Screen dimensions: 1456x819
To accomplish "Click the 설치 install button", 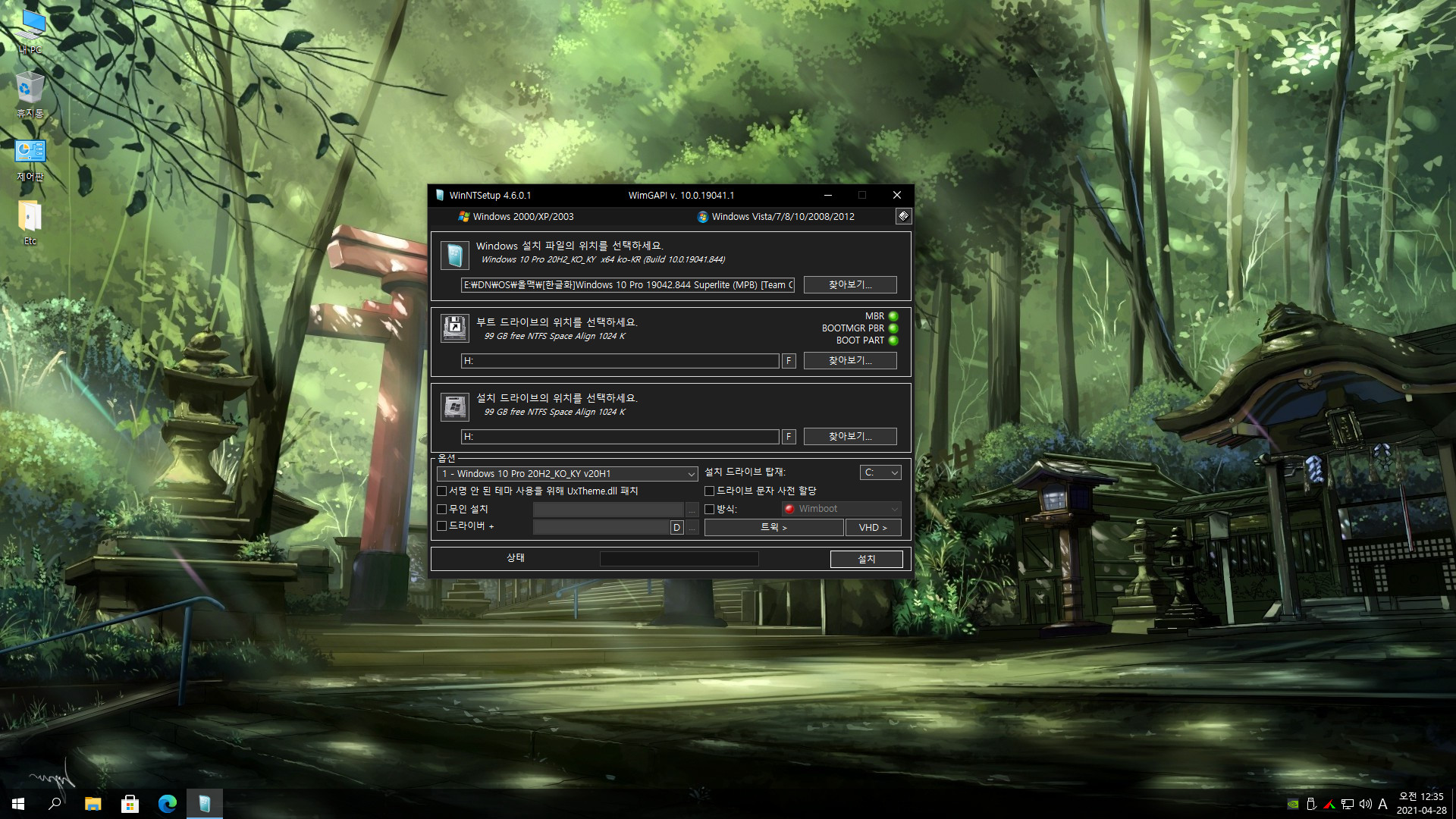I will (x=866, y=560).
